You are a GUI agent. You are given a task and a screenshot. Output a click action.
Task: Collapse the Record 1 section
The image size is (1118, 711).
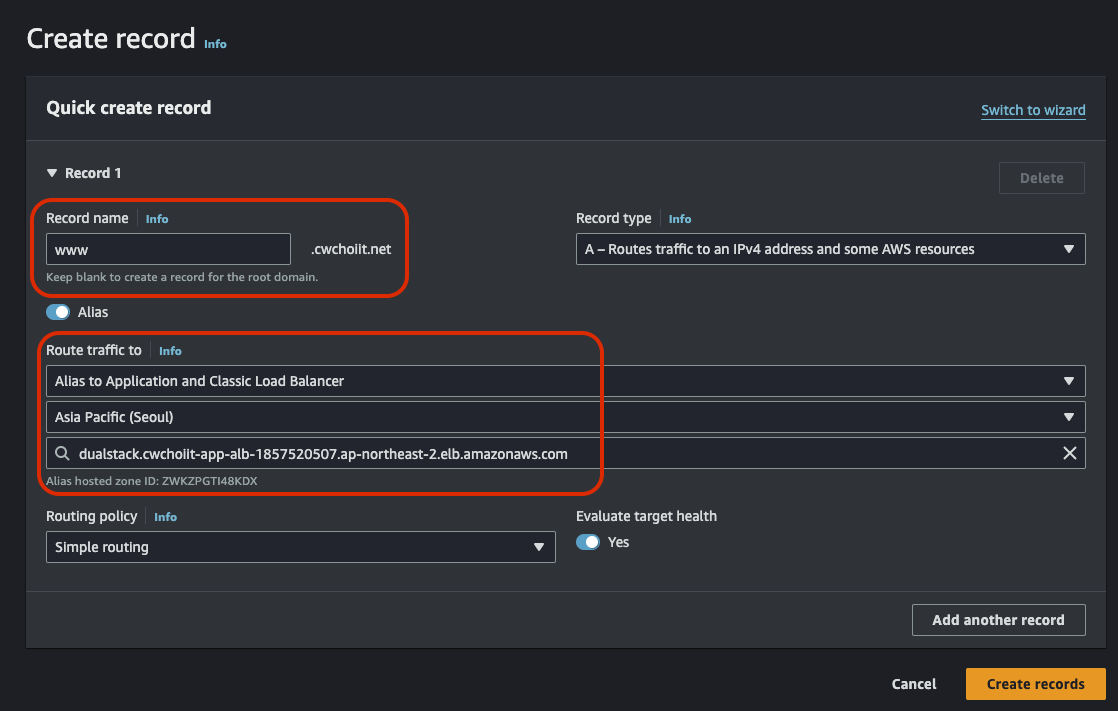(51, 173)
